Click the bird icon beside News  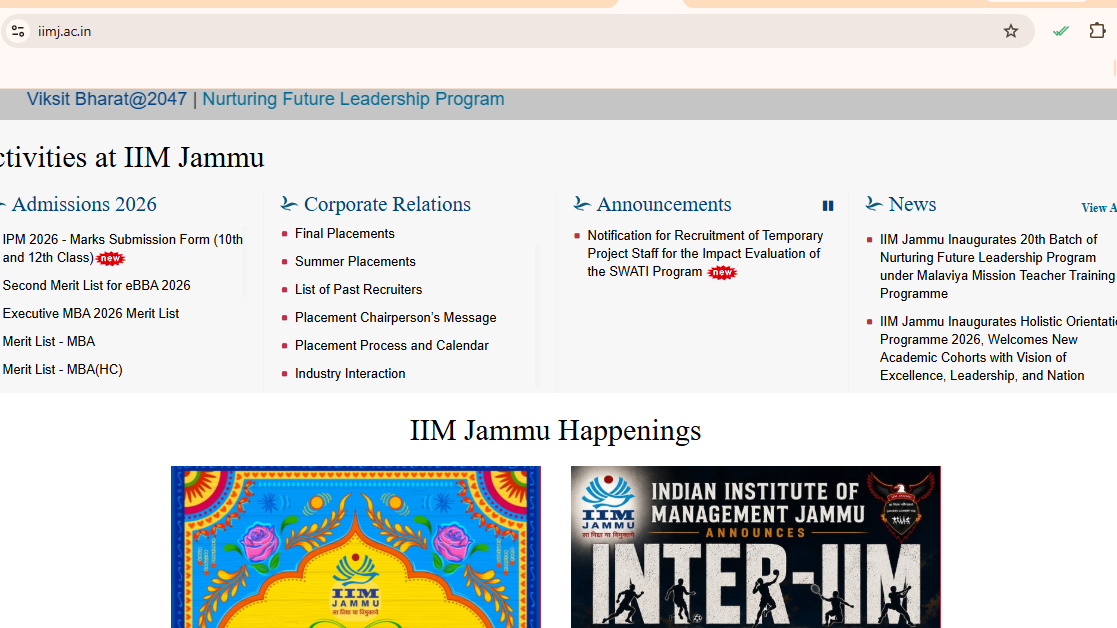[873, 204]
